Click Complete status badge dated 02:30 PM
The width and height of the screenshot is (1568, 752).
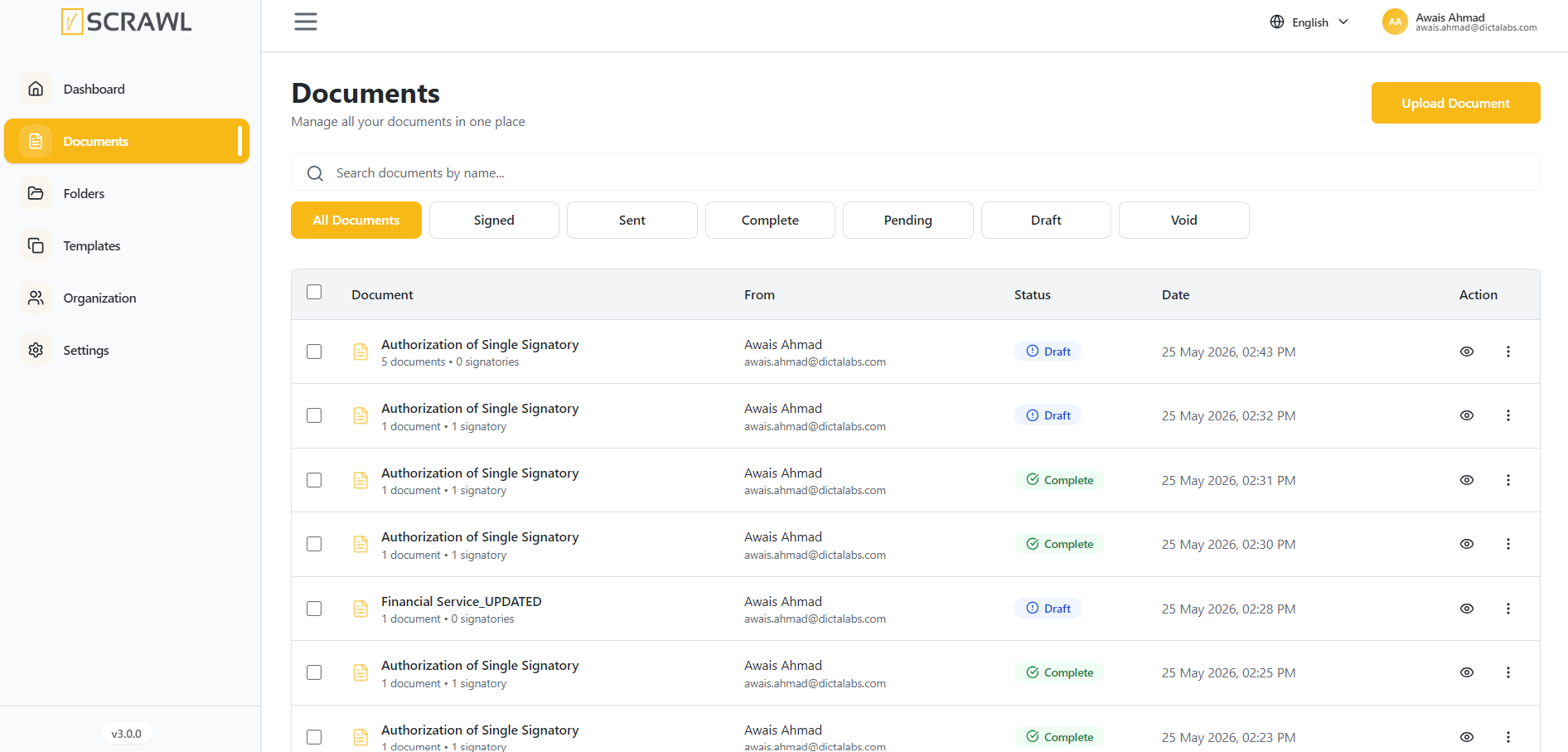(x=1059, y=544)
